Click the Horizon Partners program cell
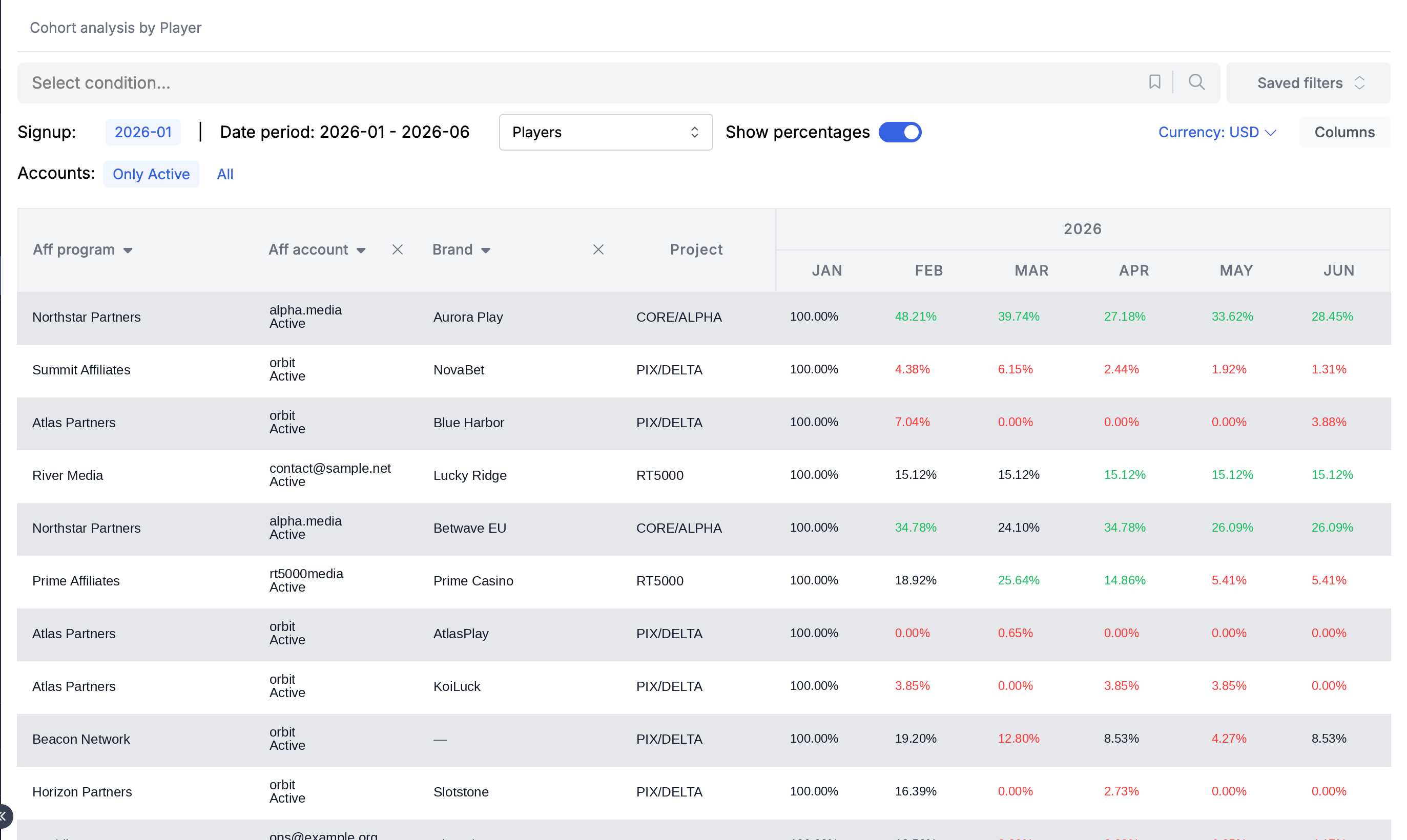The height and width of the screenshot is (840, 1407). [x=82, y=792]
